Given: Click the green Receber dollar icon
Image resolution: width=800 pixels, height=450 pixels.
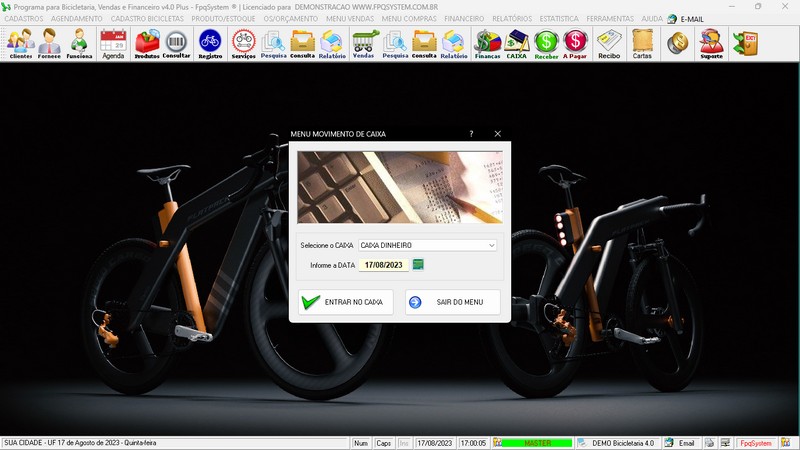Looking at the screenshot, I should pyautogui.click(x=546, y=44).
